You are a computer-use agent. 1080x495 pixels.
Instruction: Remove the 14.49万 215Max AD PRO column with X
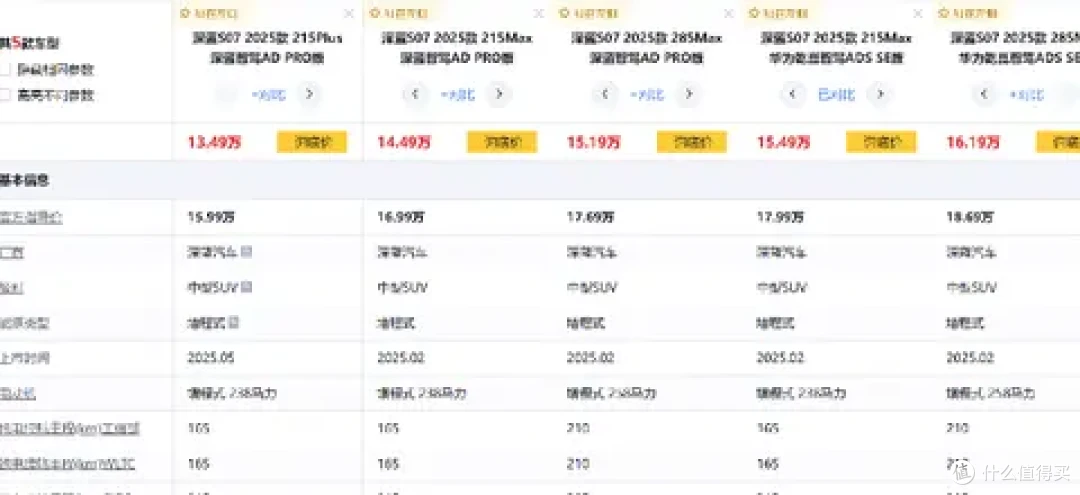coord(539,13)
